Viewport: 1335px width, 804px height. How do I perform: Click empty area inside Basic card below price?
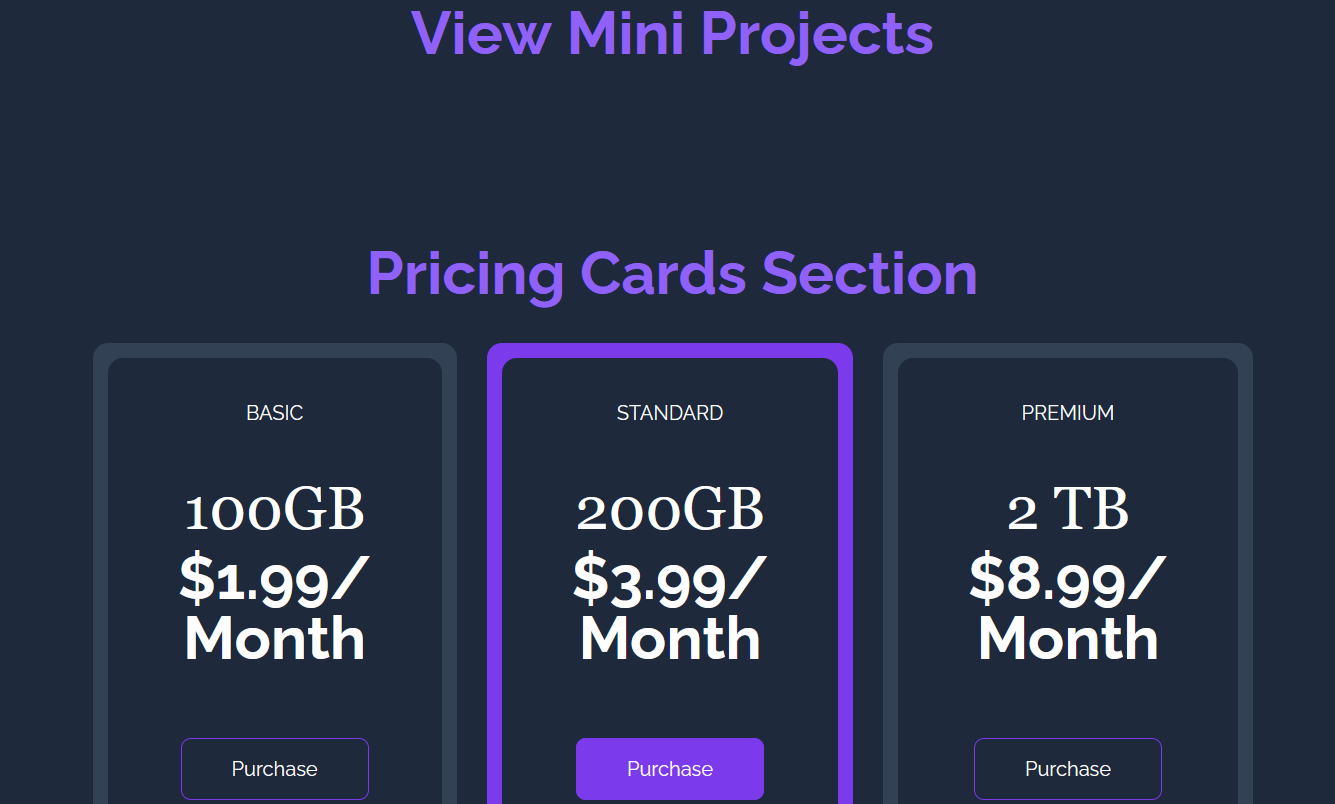click(275, 702)
